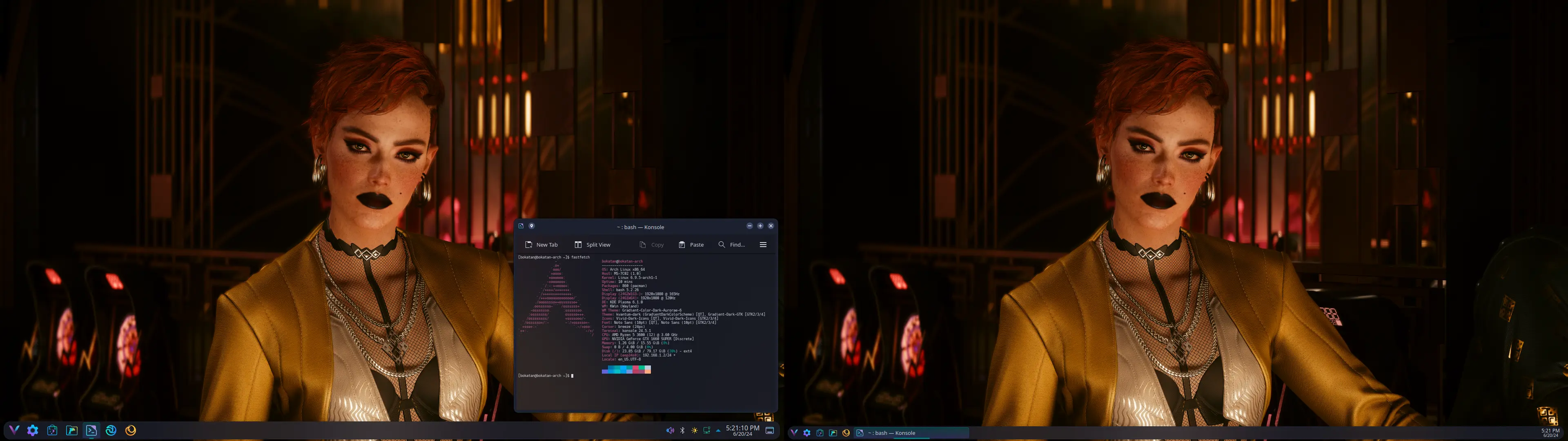Minimize the Konsole window

(x=749, y=226)
